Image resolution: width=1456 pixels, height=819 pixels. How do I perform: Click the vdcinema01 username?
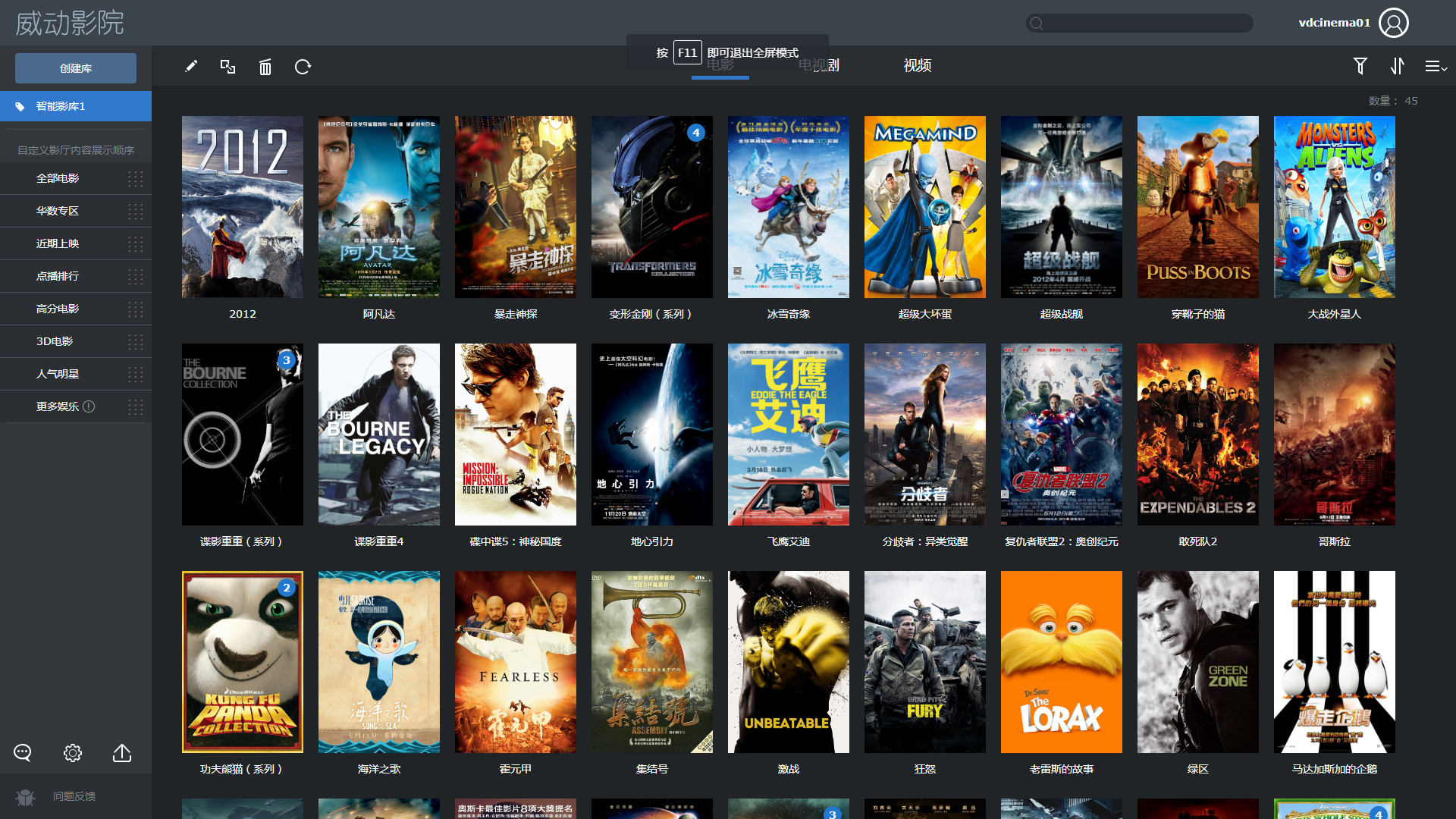(1334, 23)
